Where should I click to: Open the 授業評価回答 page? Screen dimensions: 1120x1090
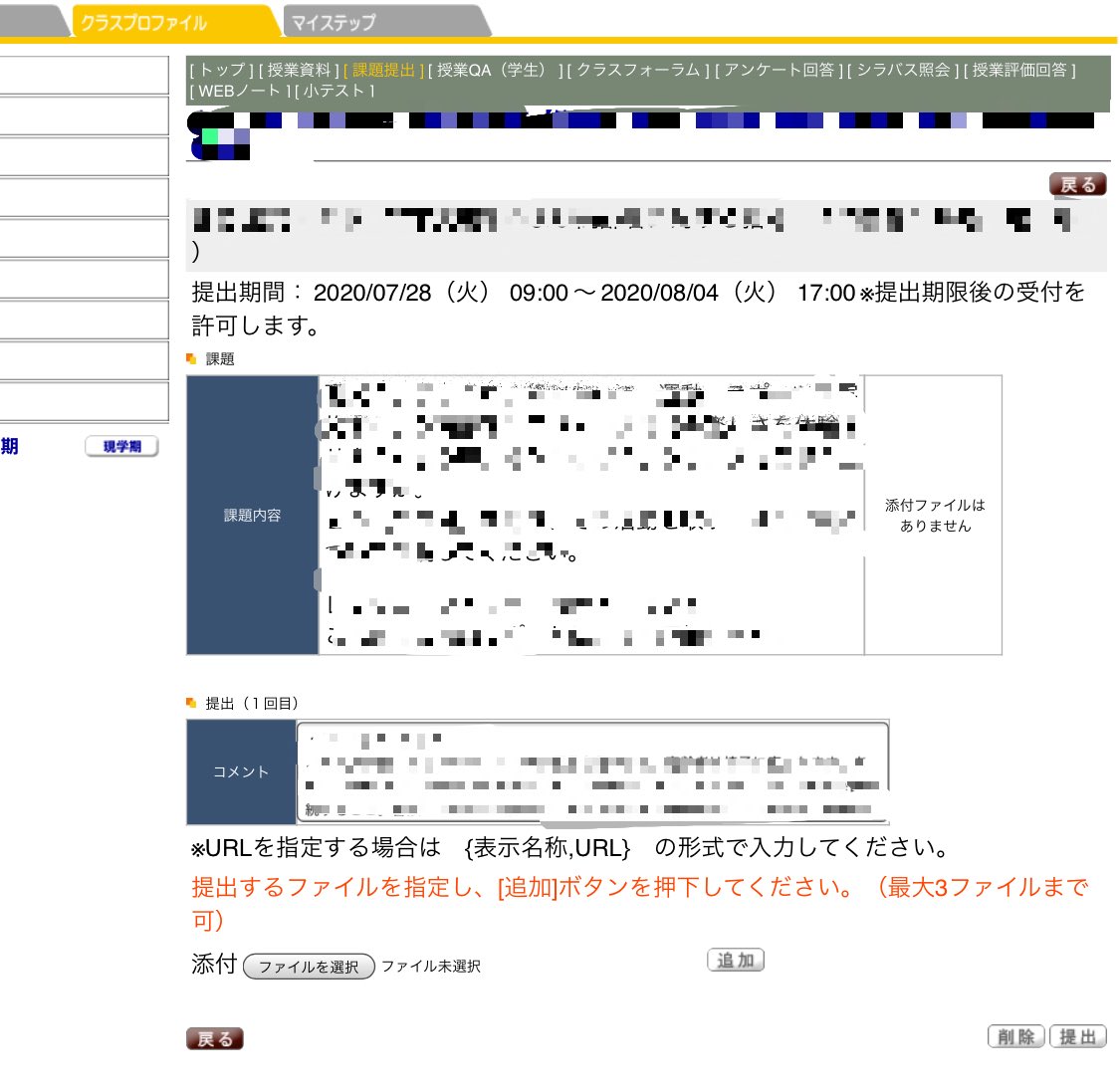click(1017, 71)
